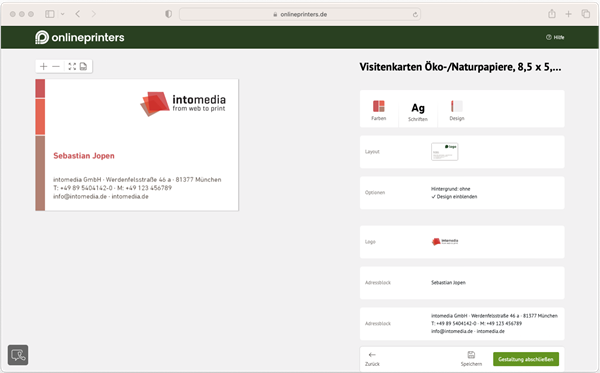This screenshot has height=373, width=600.
Task: Save the design with Speichern
Action: (x=471, y=359)
